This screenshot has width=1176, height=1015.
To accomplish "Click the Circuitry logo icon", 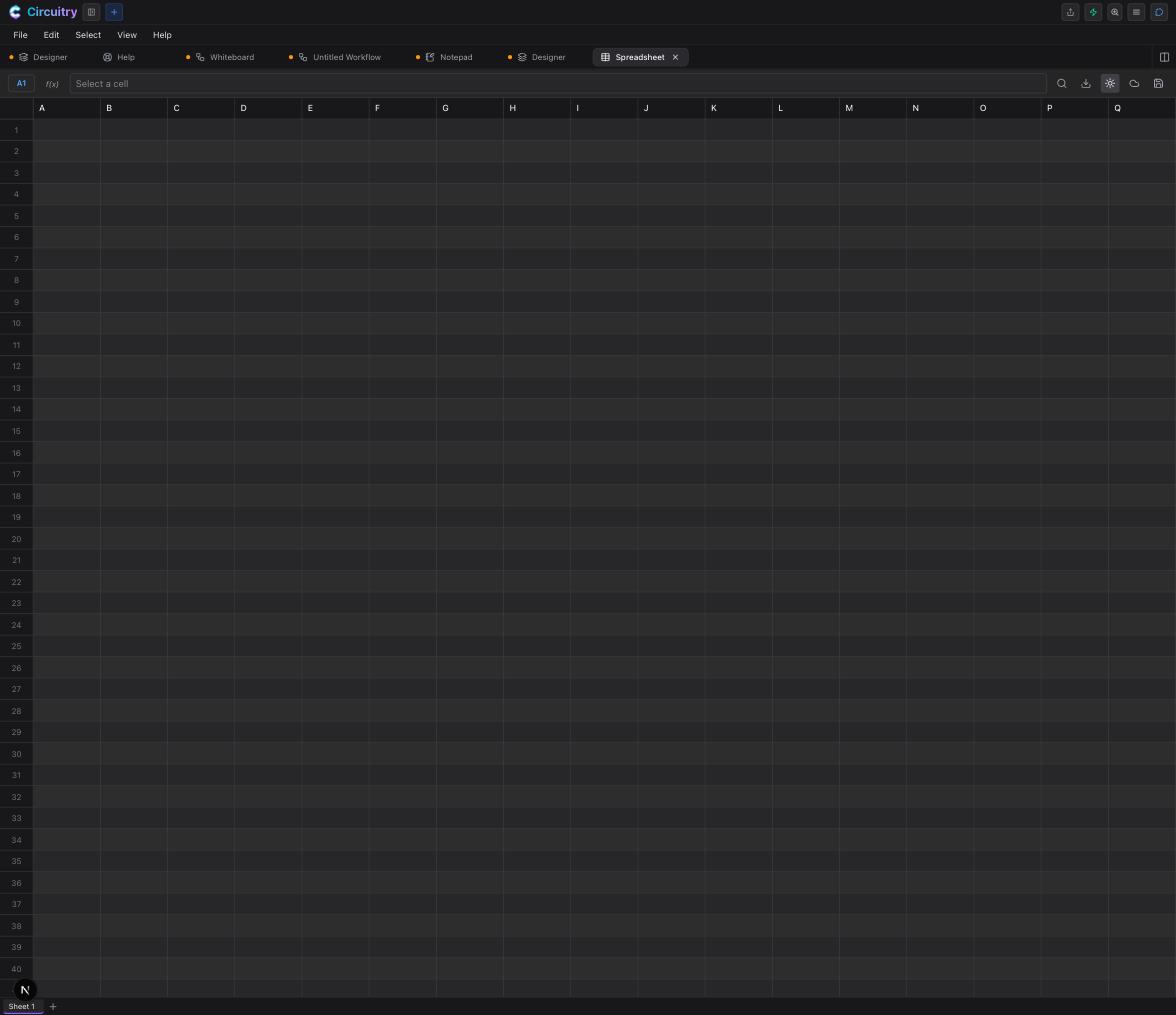I will (x=15, y=12).
